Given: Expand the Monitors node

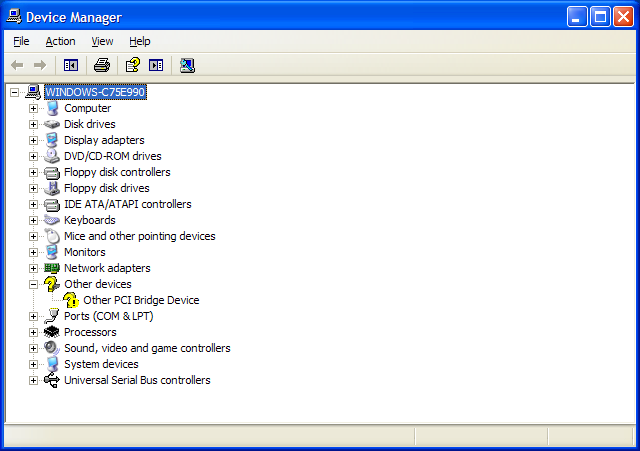Looking at the screenshot, I should pos(33,253).
